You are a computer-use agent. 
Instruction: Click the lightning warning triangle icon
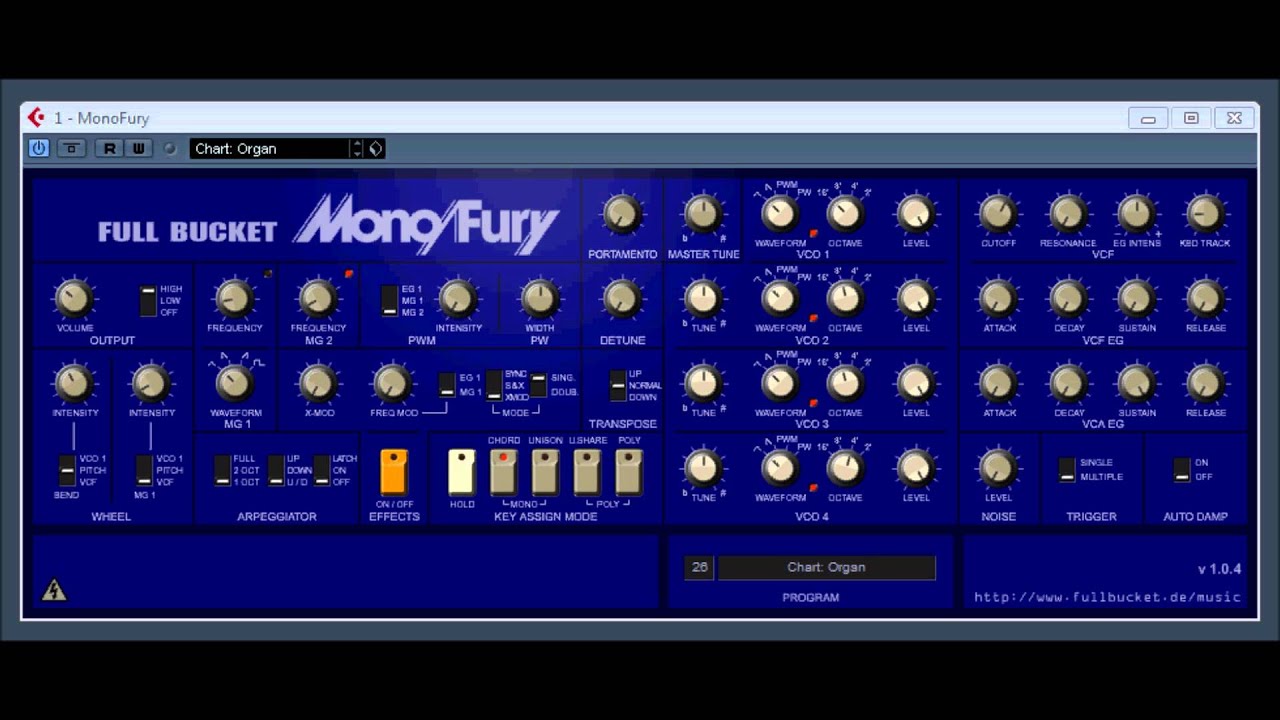(54, 590)
